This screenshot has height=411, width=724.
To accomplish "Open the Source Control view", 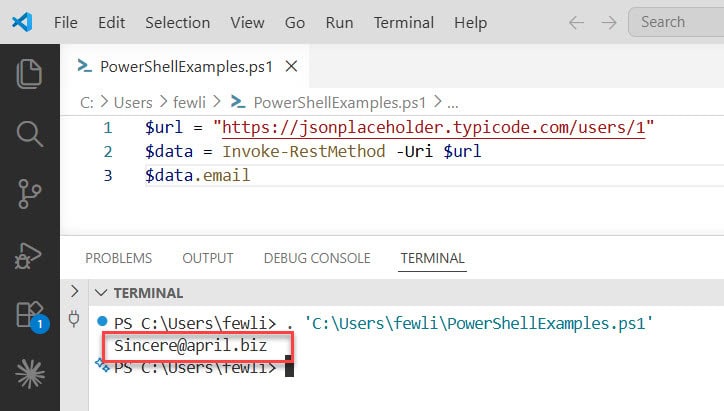I will pyautogui.click(x=30, y=193).
